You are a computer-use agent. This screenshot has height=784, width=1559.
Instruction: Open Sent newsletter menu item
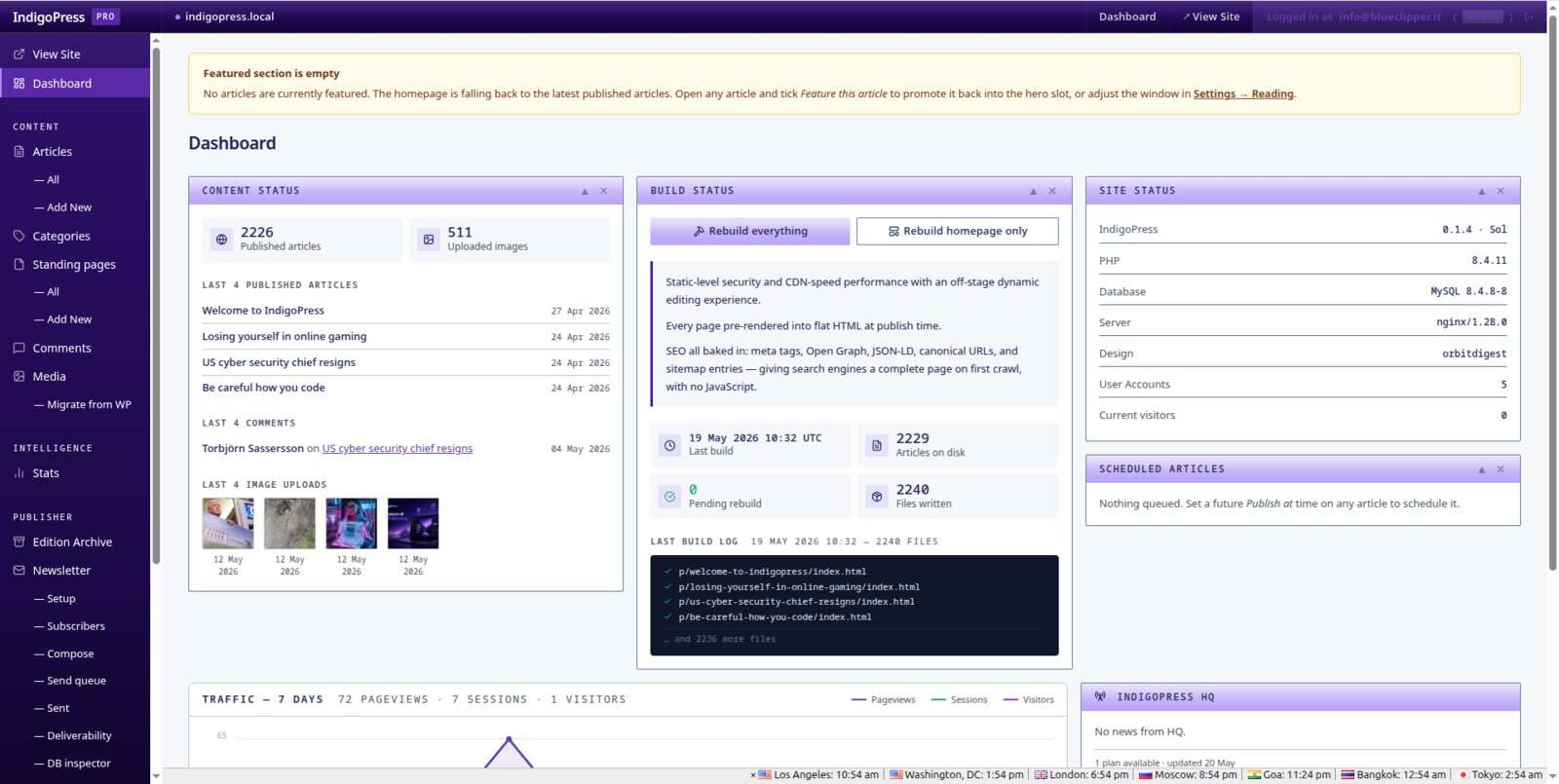click(x=52, y=709)
